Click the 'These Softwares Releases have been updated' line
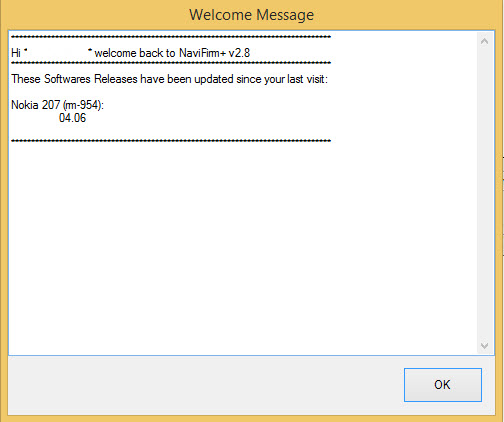The height and width of the screenshot is (422, 504). 170,79
